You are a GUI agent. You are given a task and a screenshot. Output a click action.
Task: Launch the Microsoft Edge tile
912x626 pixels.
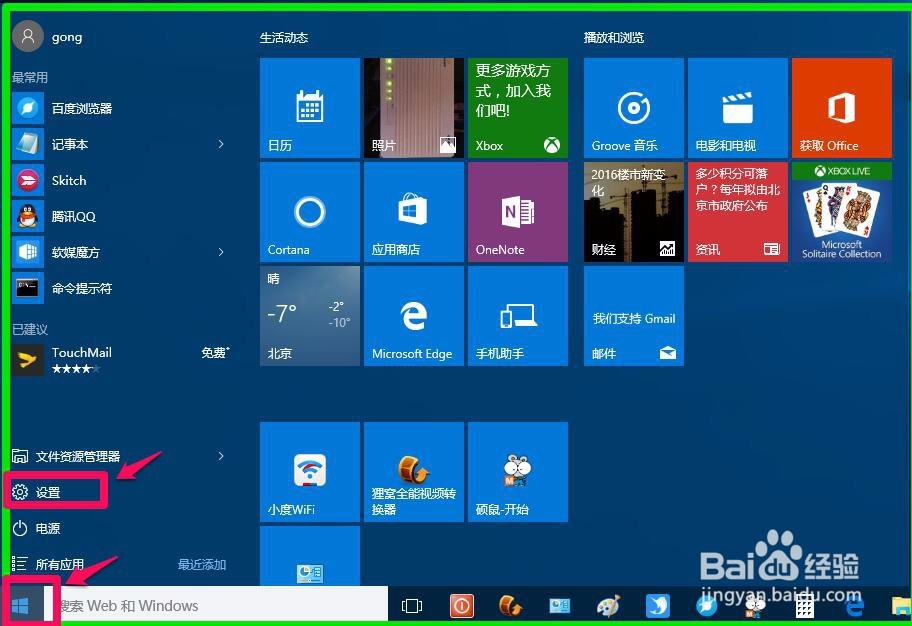coord(414,316)
